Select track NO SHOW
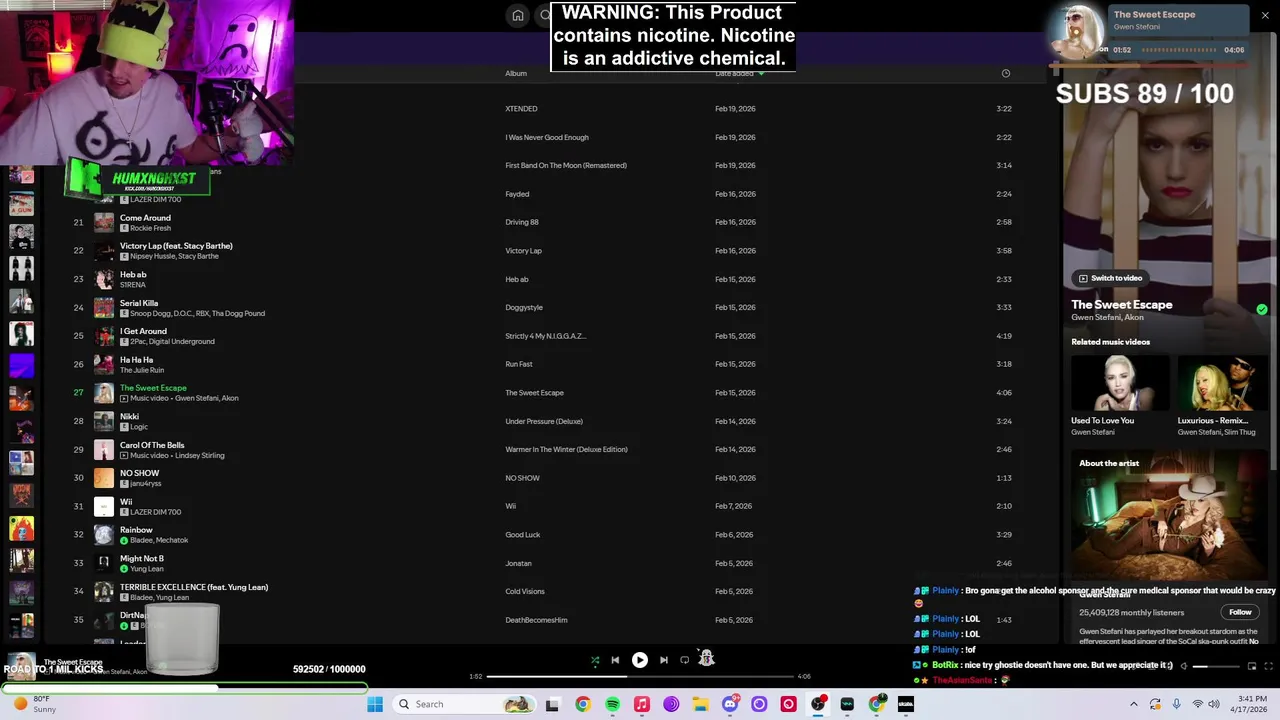The height and width of the screenshot is (720, 1280). coord(139,473)
